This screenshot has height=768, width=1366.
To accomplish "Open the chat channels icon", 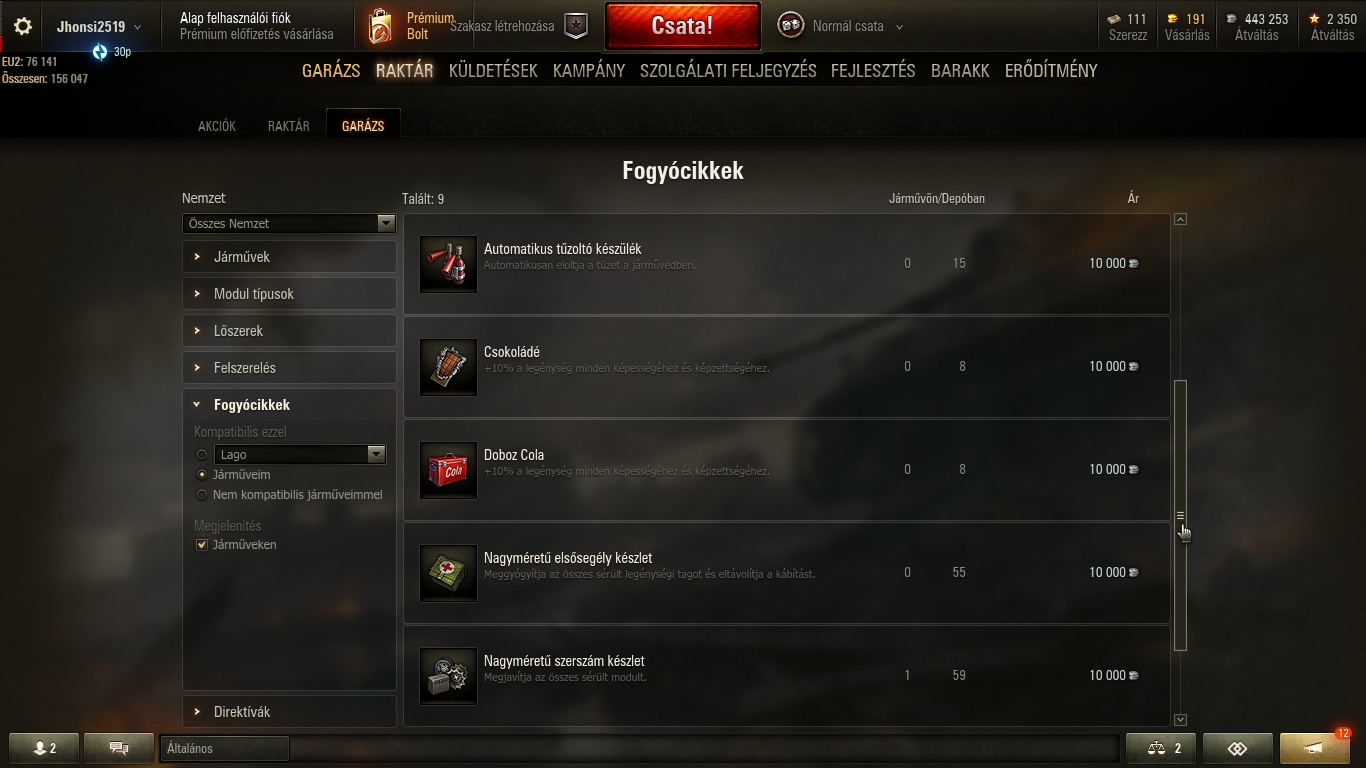I will pos(119,748).
